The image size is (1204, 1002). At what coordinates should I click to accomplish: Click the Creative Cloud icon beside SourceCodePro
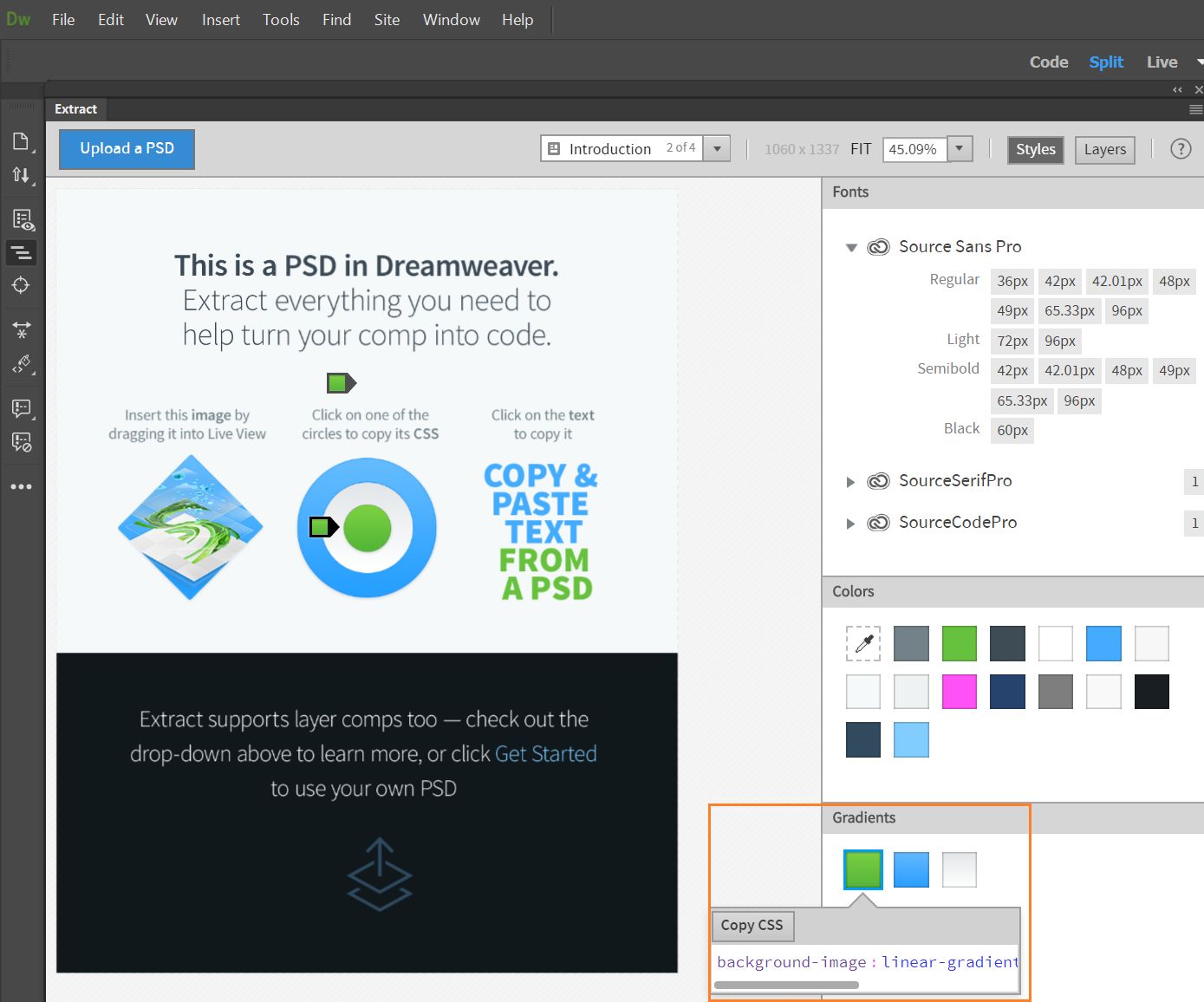click(878, 523)
